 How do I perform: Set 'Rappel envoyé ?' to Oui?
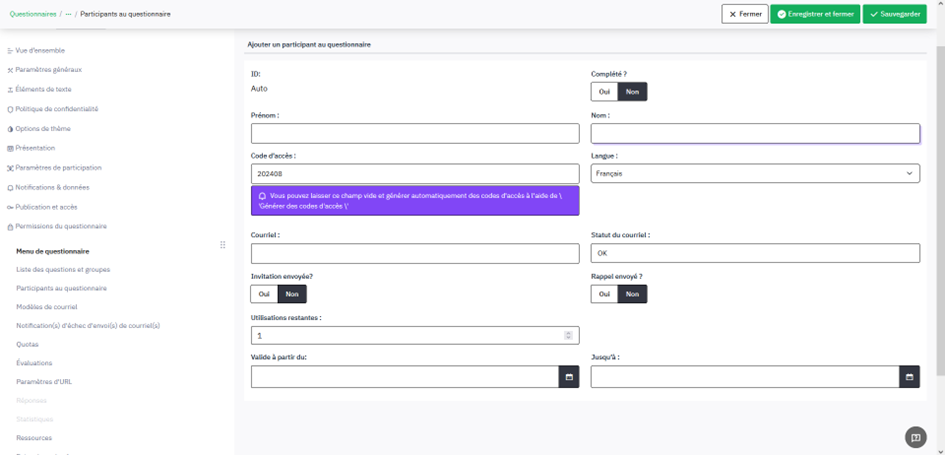point(604,294)
